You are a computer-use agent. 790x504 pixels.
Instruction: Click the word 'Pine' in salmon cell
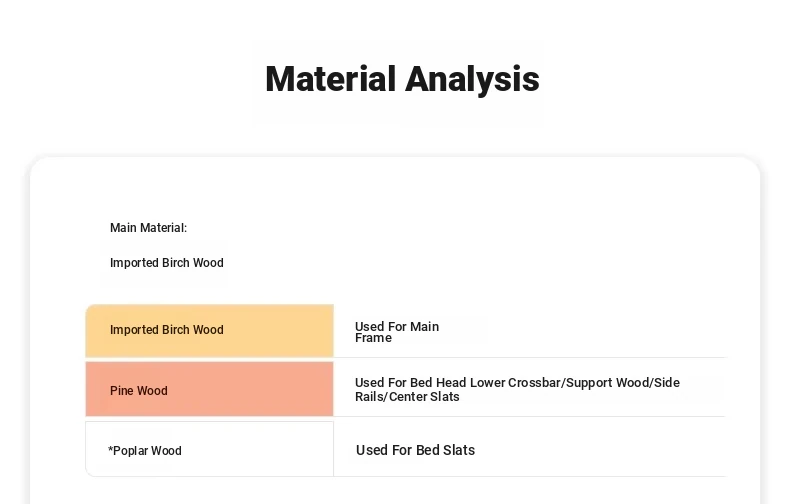click(x=122, y=391)
